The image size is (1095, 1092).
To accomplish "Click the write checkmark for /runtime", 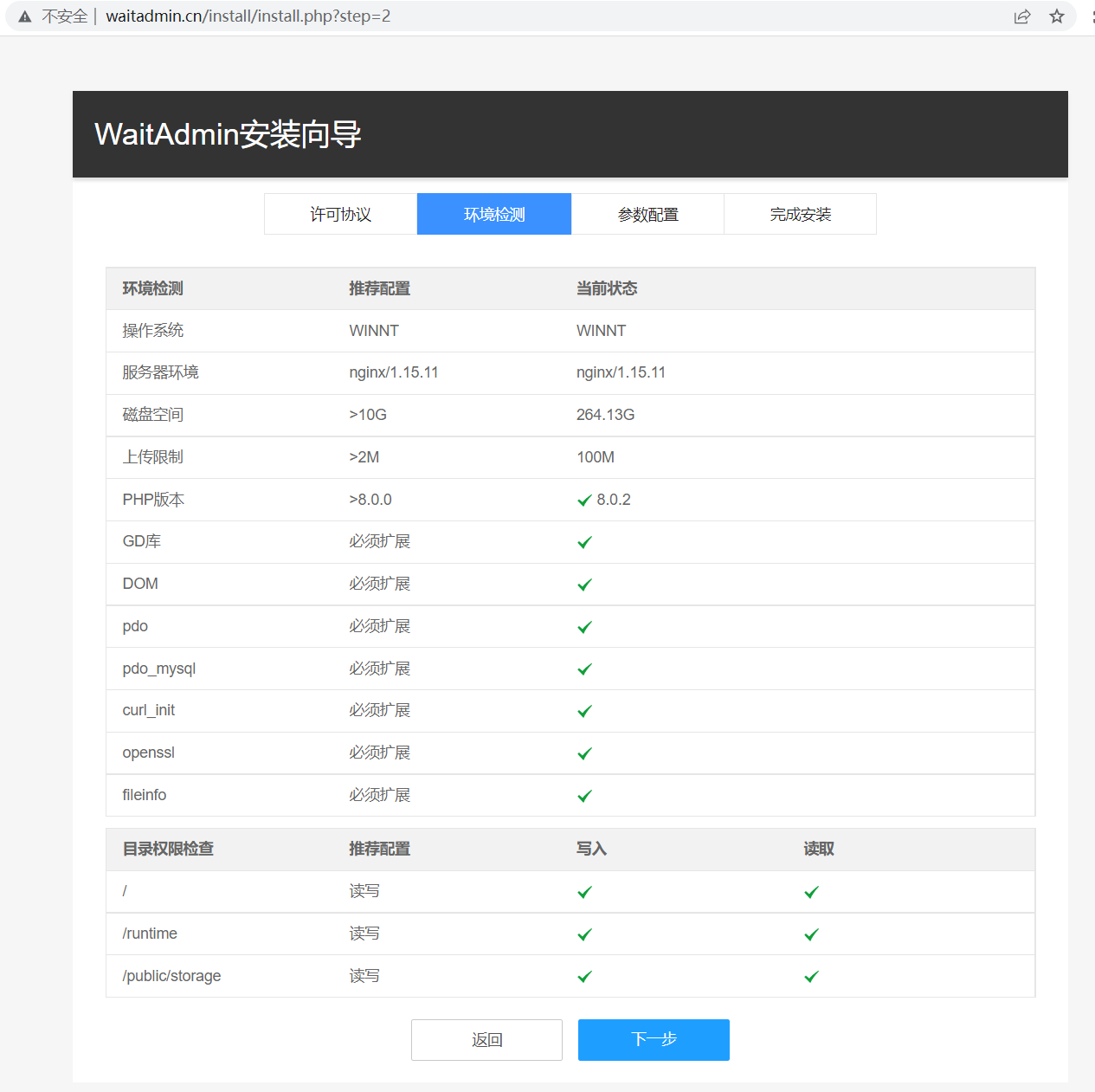I will pyautogui.click(x=584, y=934).
